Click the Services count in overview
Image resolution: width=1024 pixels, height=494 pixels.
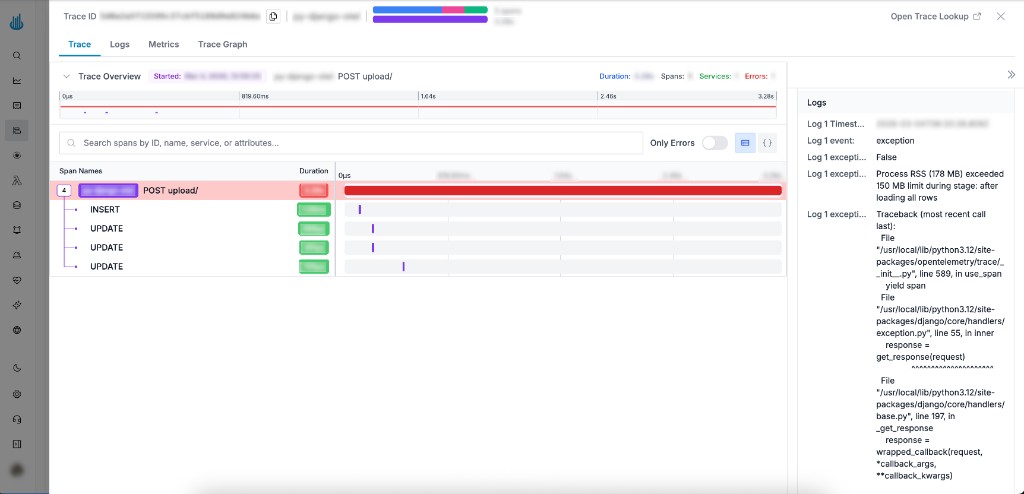pyautogui.click(x=719, y=76)
